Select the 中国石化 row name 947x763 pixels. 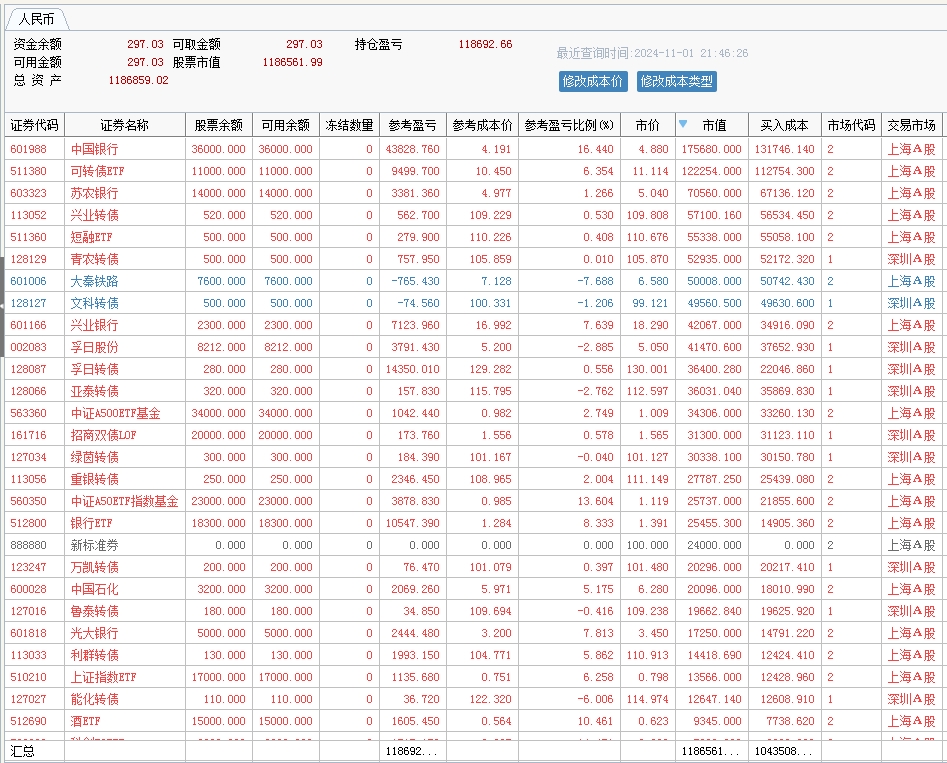coord(94,589)
